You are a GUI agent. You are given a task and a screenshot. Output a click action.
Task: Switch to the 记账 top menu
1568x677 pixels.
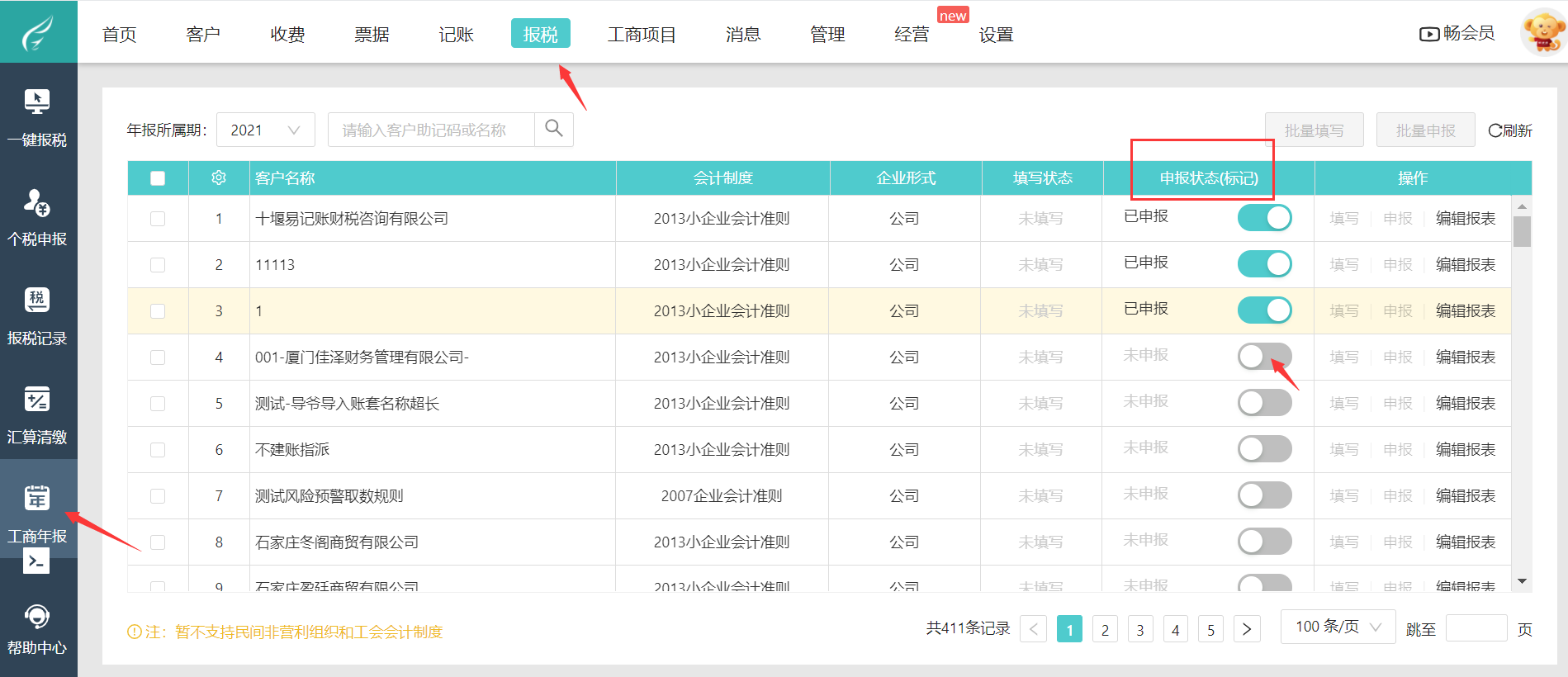pyautogui.click(x=456, y=35)
